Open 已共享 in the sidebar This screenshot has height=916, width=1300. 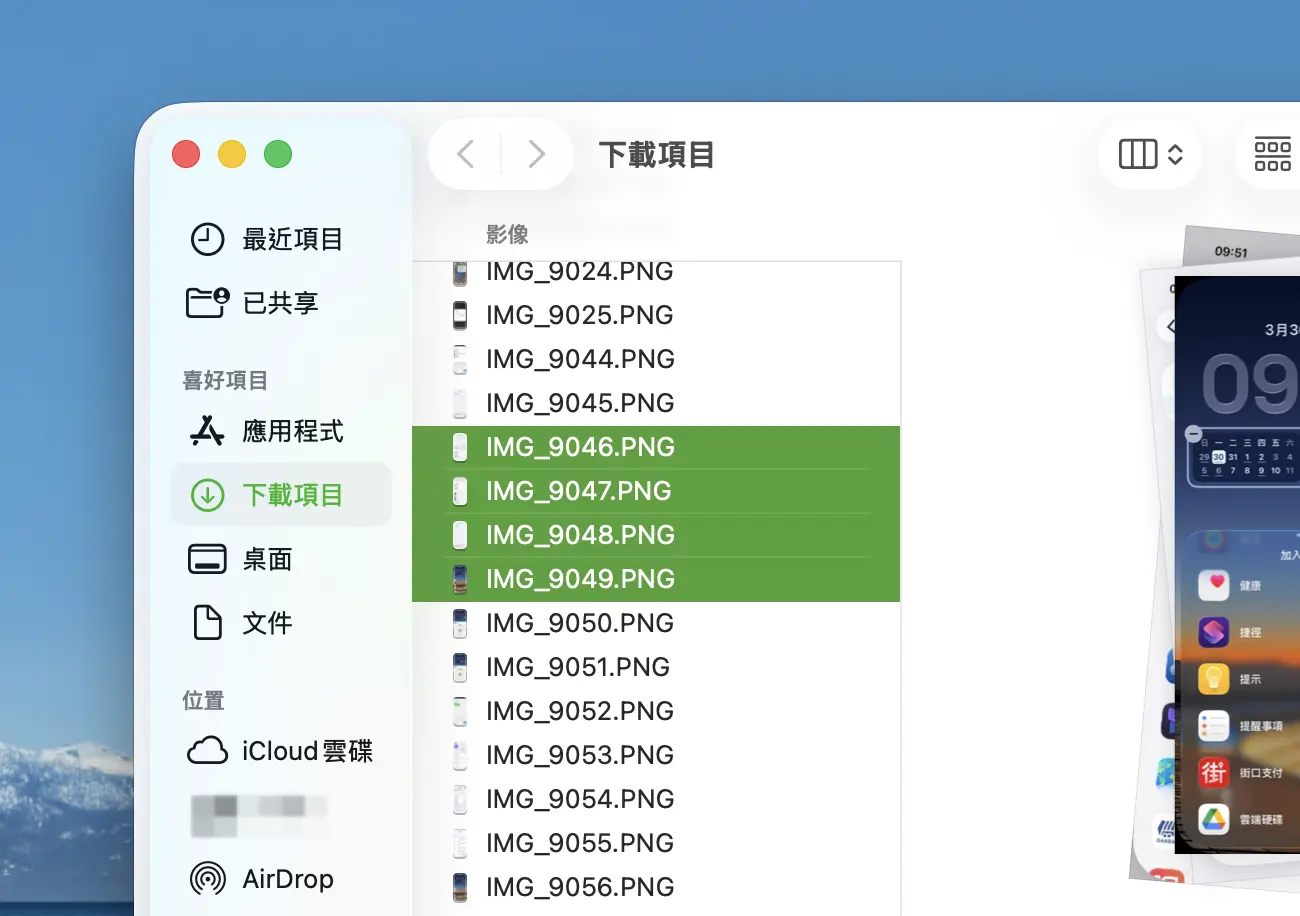pos(280,303)
